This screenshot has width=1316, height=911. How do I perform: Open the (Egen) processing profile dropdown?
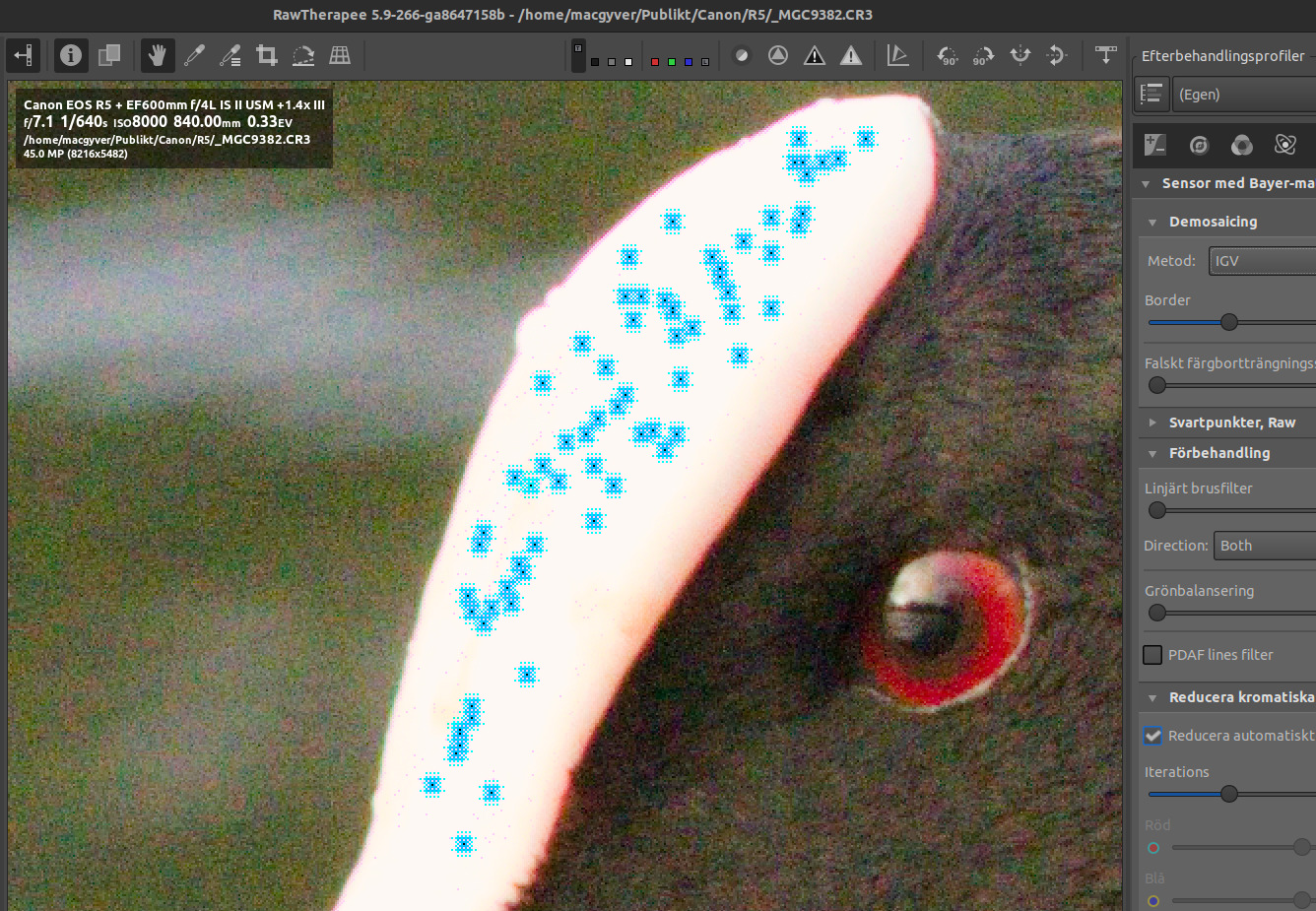point(1245,95)
